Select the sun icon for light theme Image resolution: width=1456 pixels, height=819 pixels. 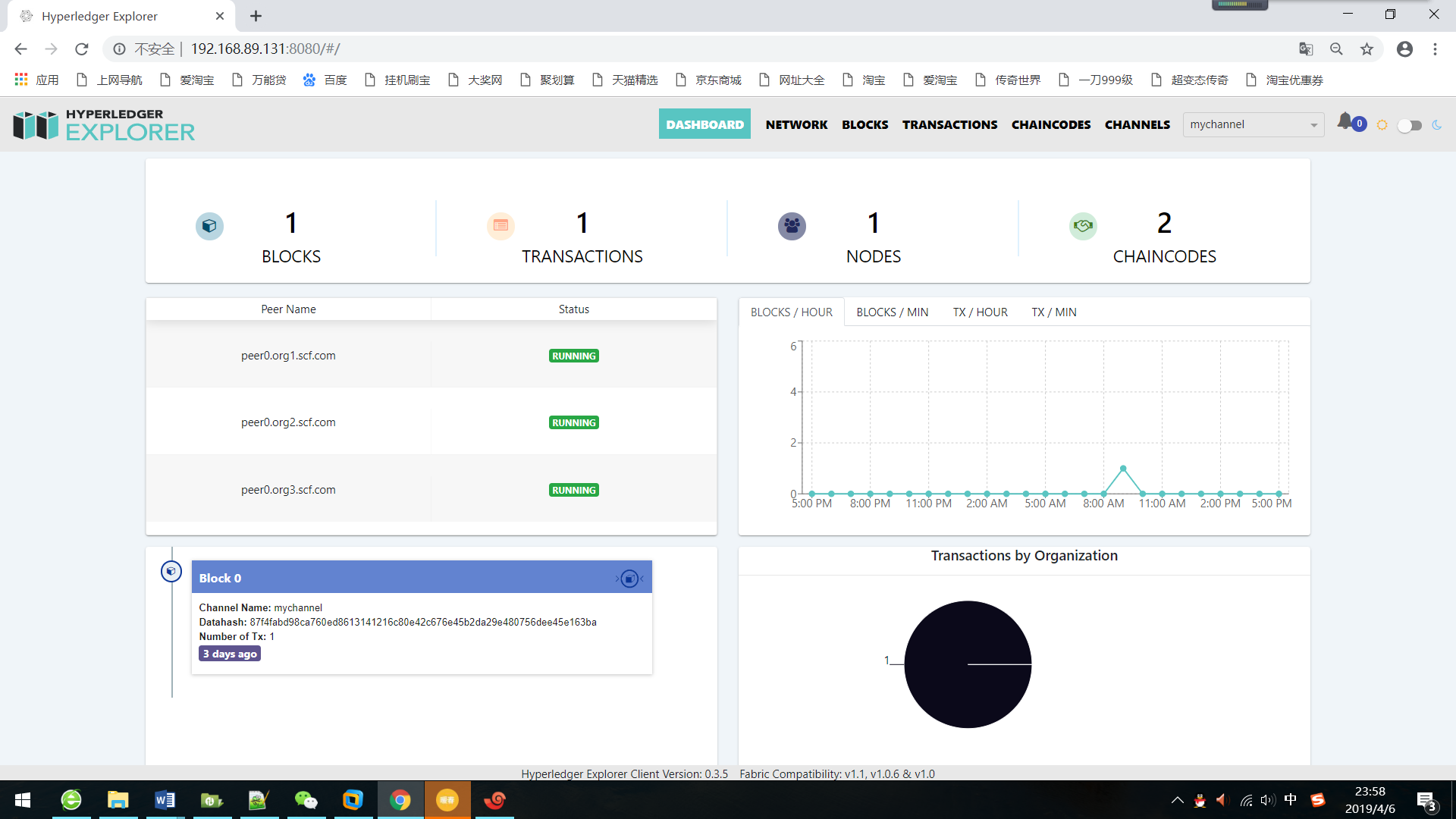[x=1382, y=124]
